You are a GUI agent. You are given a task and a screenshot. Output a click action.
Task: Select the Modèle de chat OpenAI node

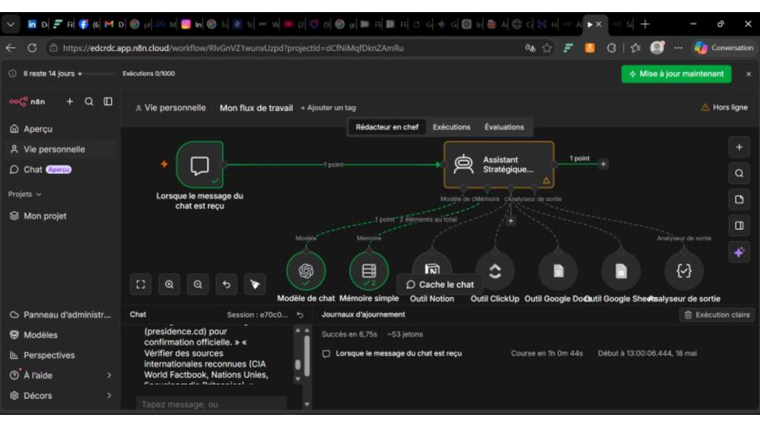[306, 271]
